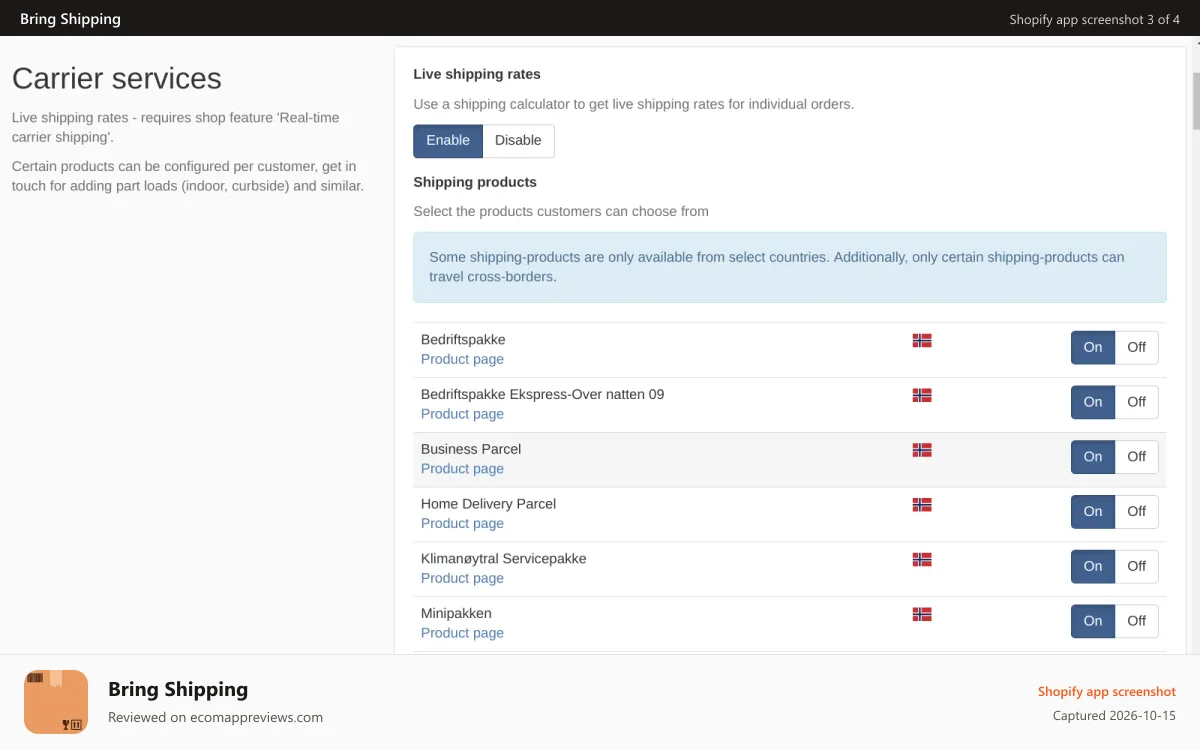1200x750 pixels.
Task: Turn Bedriftspakke On
Action: click(1093, 347)
